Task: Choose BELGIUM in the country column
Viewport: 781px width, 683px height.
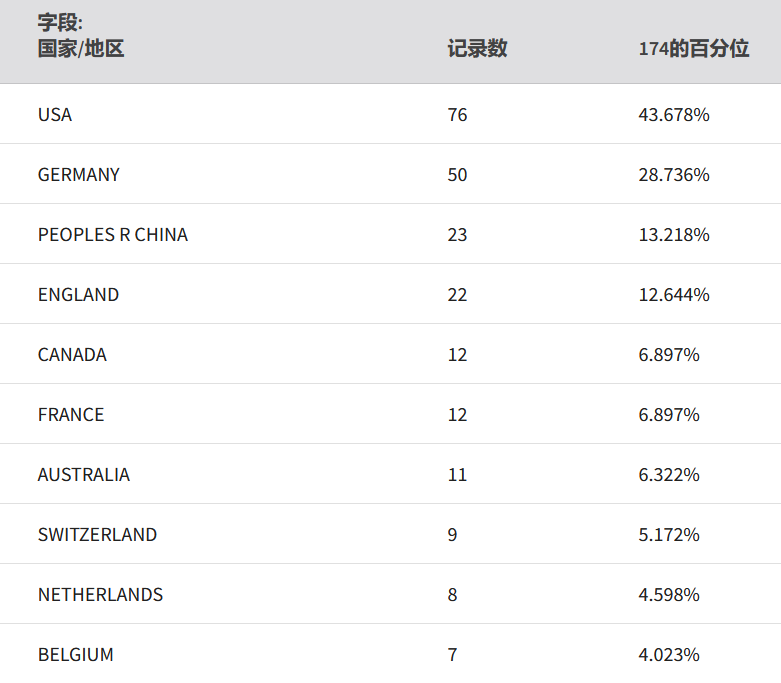Action: 76,655
